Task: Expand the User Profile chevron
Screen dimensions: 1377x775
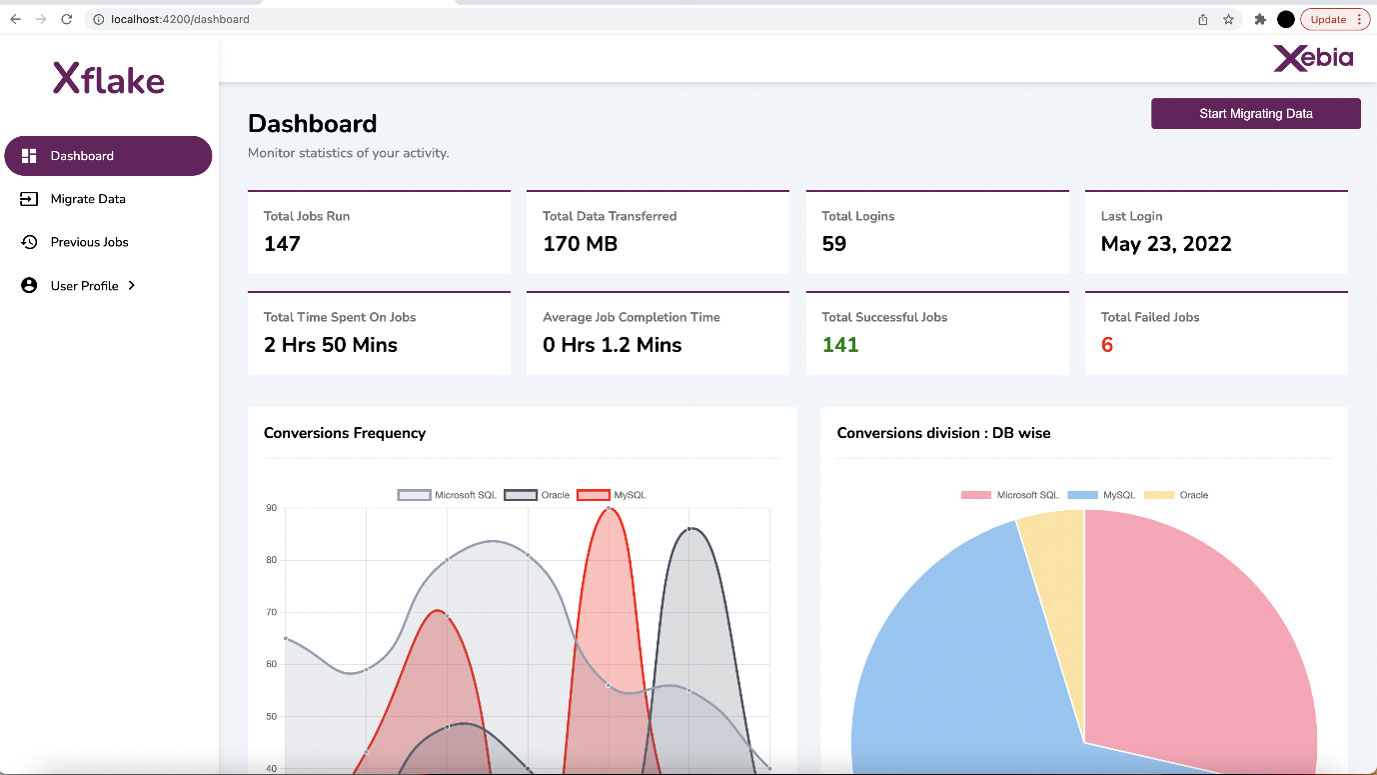Action: coord(131,286)
